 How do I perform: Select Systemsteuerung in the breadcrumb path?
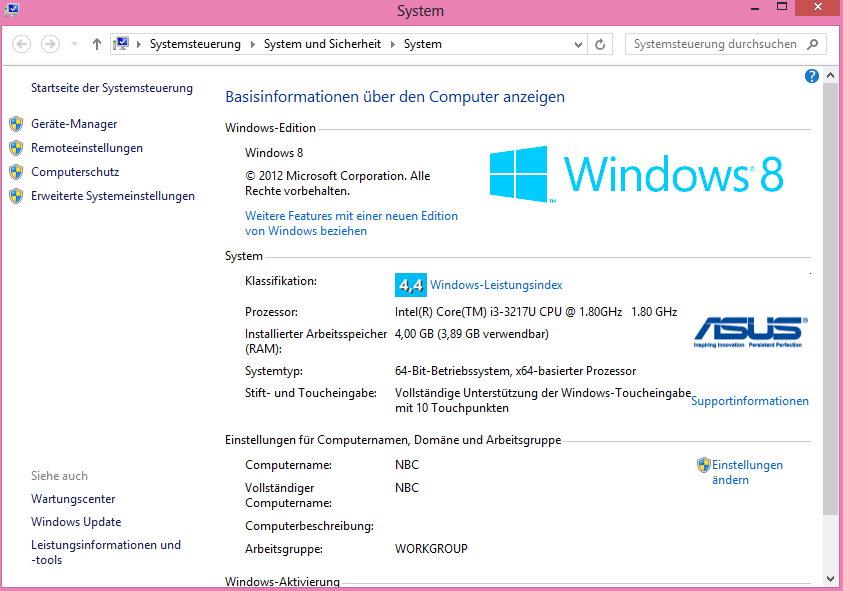point(195,44)
